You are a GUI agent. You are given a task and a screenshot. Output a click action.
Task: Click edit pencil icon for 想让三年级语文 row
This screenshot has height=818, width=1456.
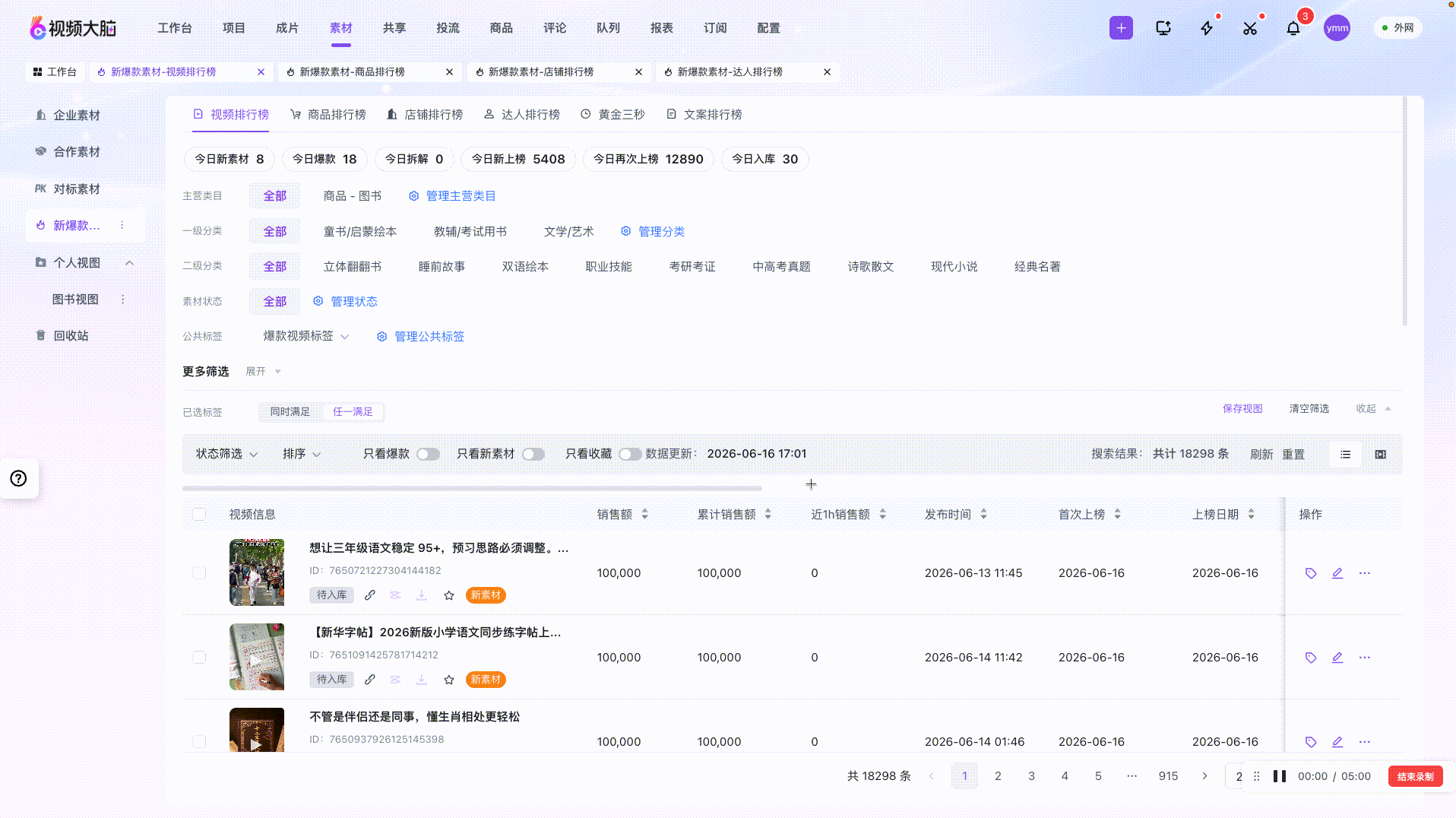[x=1337, y=573]
